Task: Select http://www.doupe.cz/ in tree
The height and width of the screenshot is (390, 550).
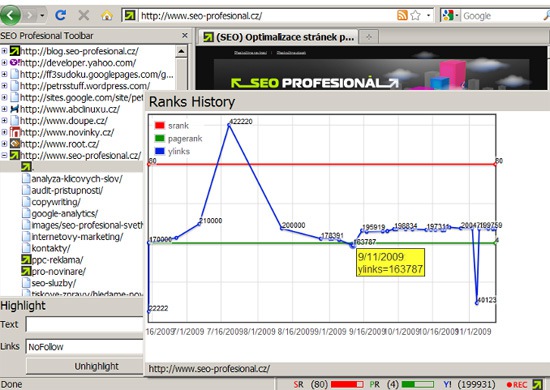Action: click(64, 121)
